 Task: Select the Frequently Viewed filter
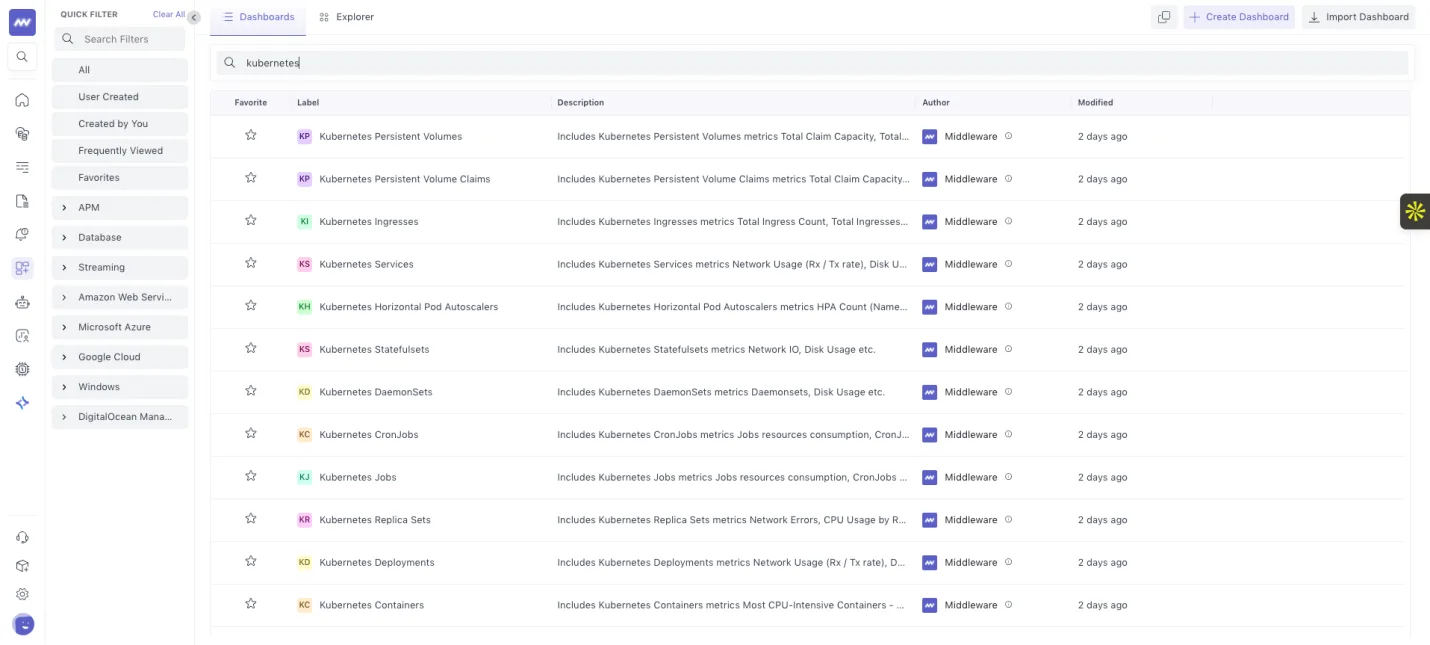click(x=120, y=151)
